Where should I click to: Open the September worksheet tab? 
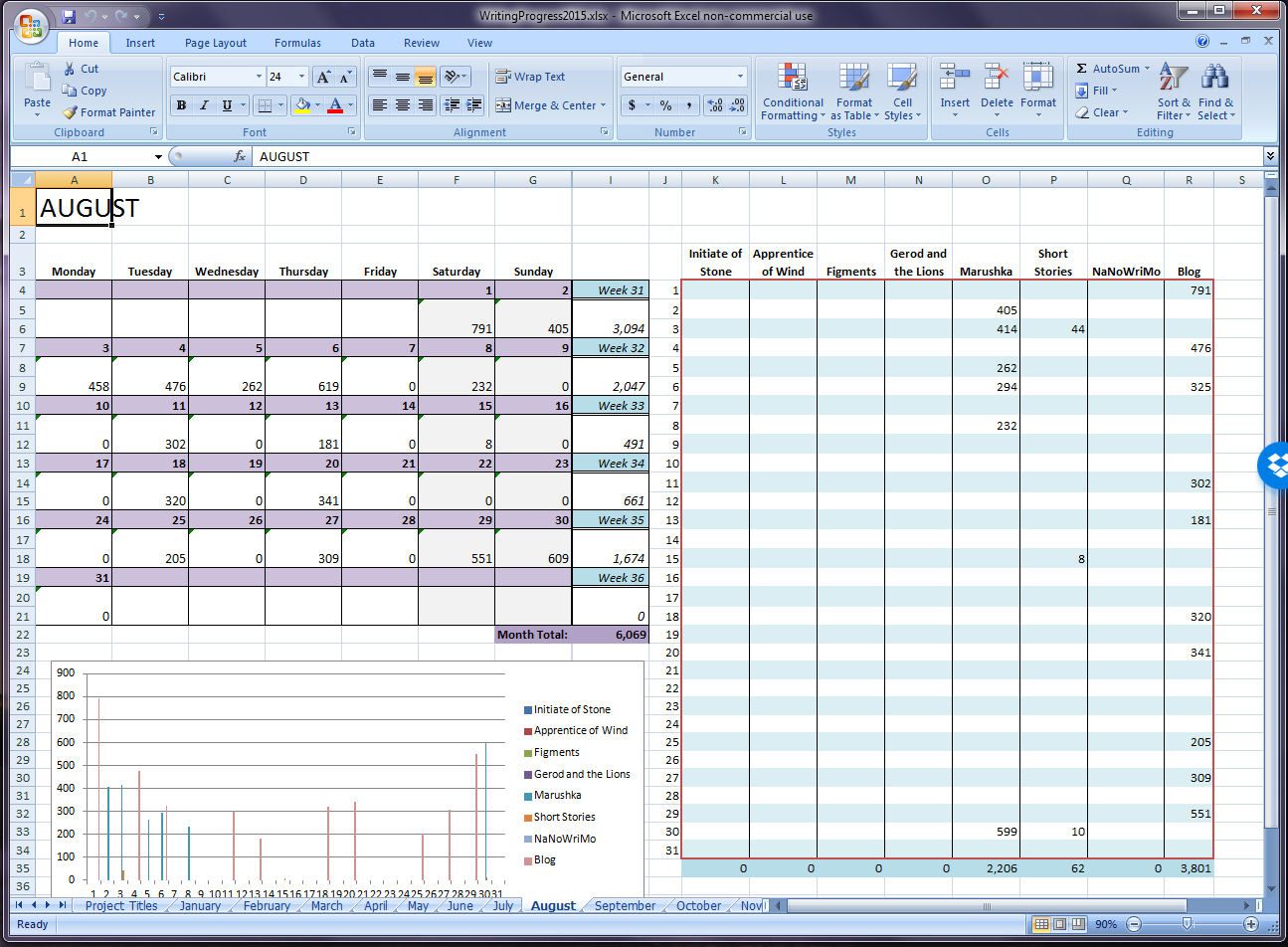coord(625,905)
